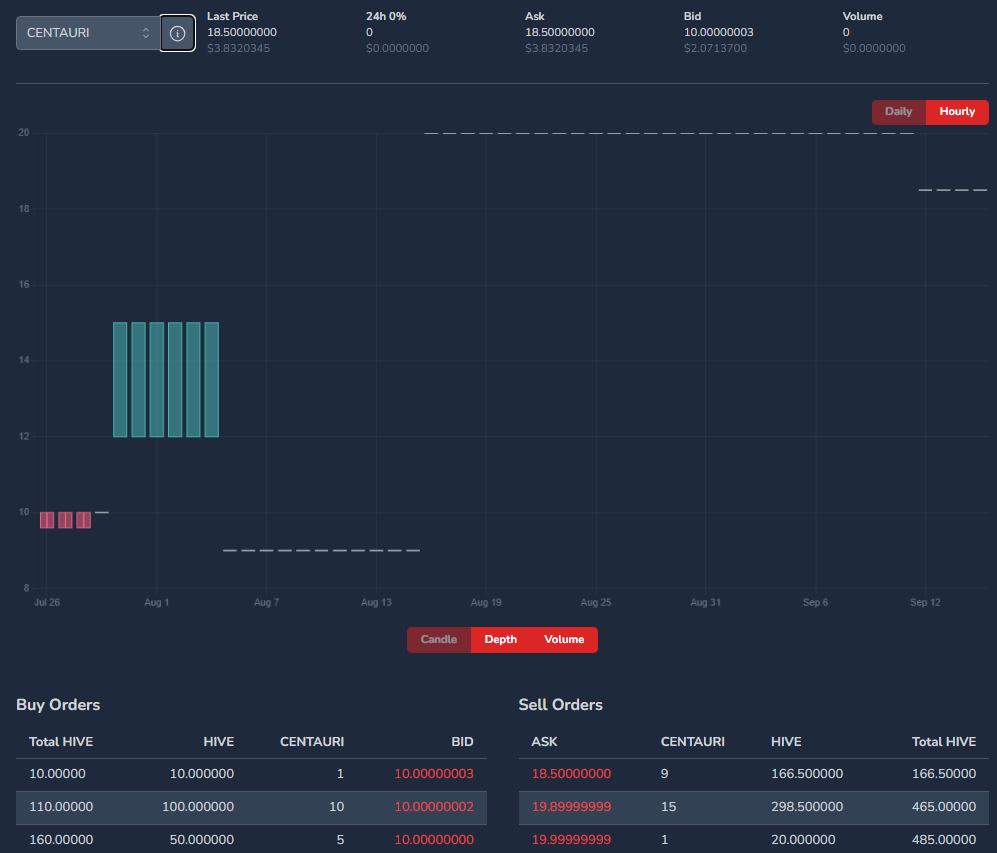Click the token info icon button
The height and width of the screenshot is (853, 997).
tap(178, 33)
